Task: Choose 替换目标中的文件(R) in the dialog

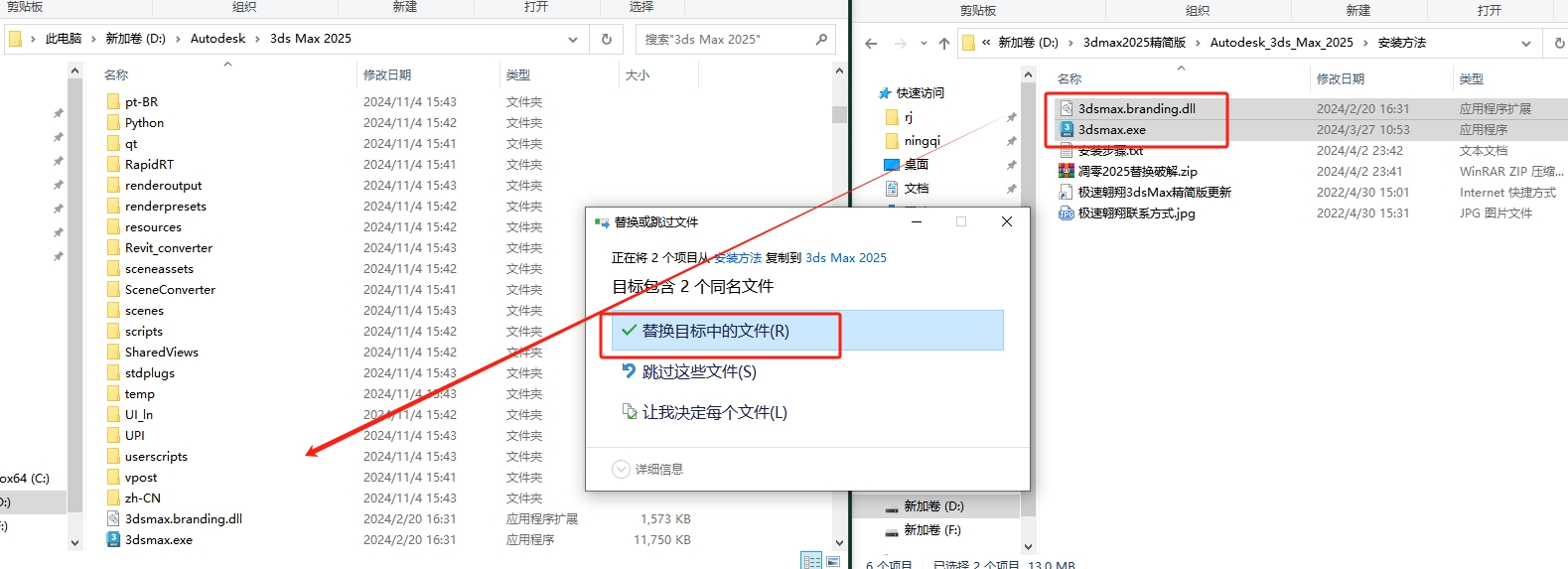Action: point(806,331)
